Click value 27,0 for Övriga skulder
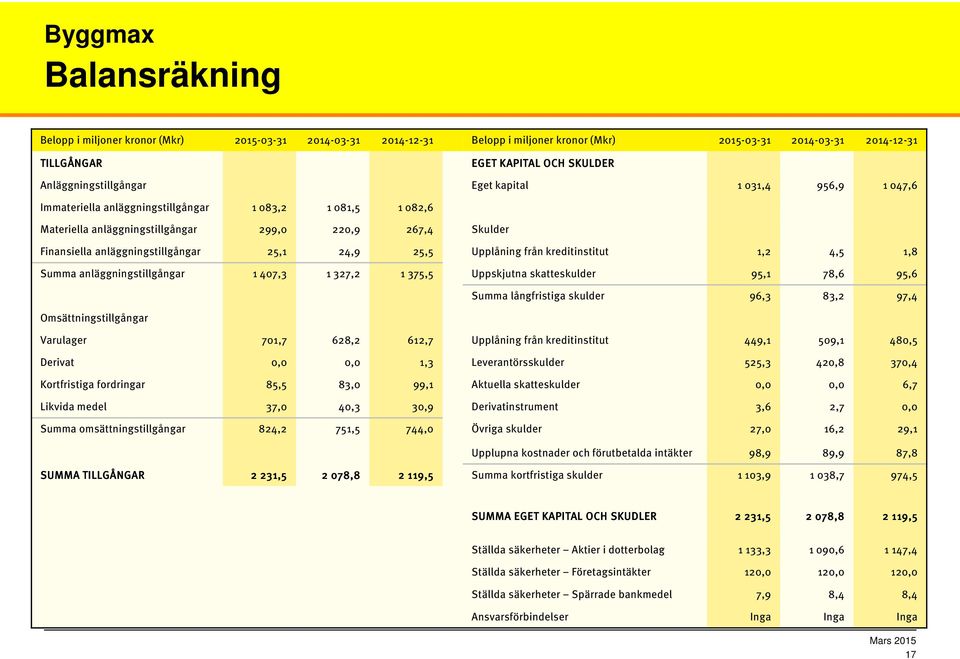960x659 pixels. (x=760, y=429)
